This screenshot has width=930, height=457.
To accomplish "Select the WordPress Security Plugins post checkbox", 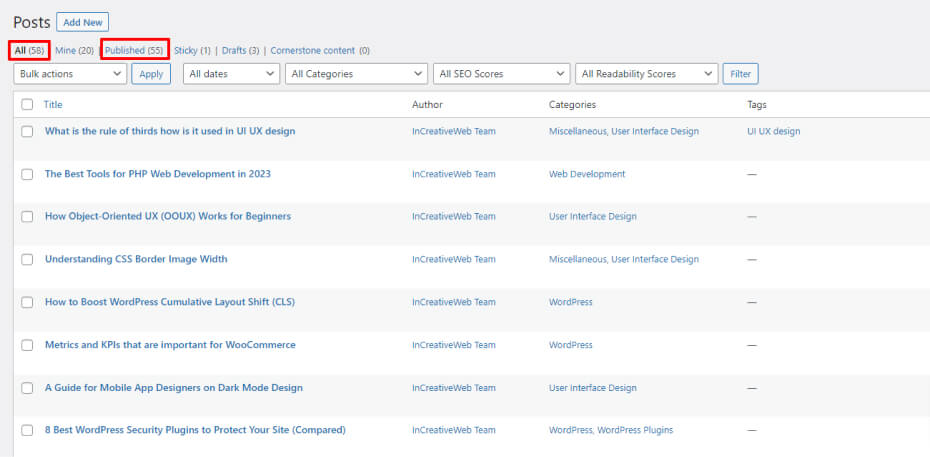I will pyautogui.click(x=27, y=430).
